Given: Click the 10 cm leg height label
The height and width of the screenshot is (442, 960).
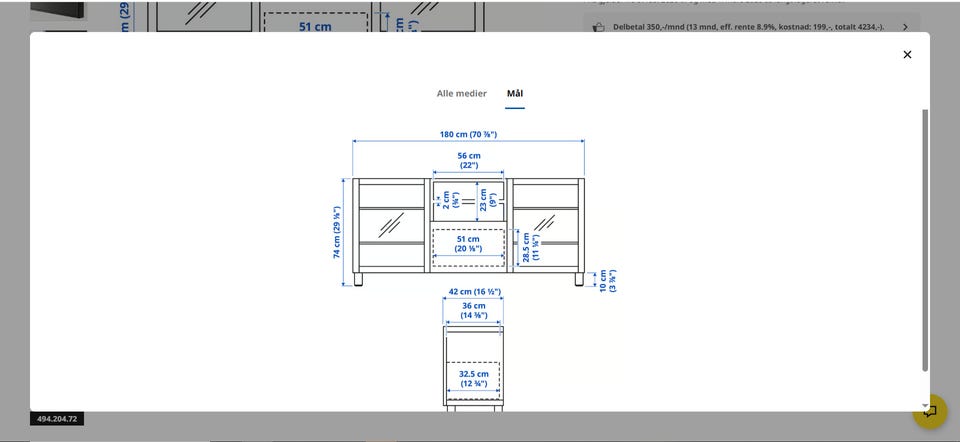Looking at the screenshot, I should coord(607,280).
